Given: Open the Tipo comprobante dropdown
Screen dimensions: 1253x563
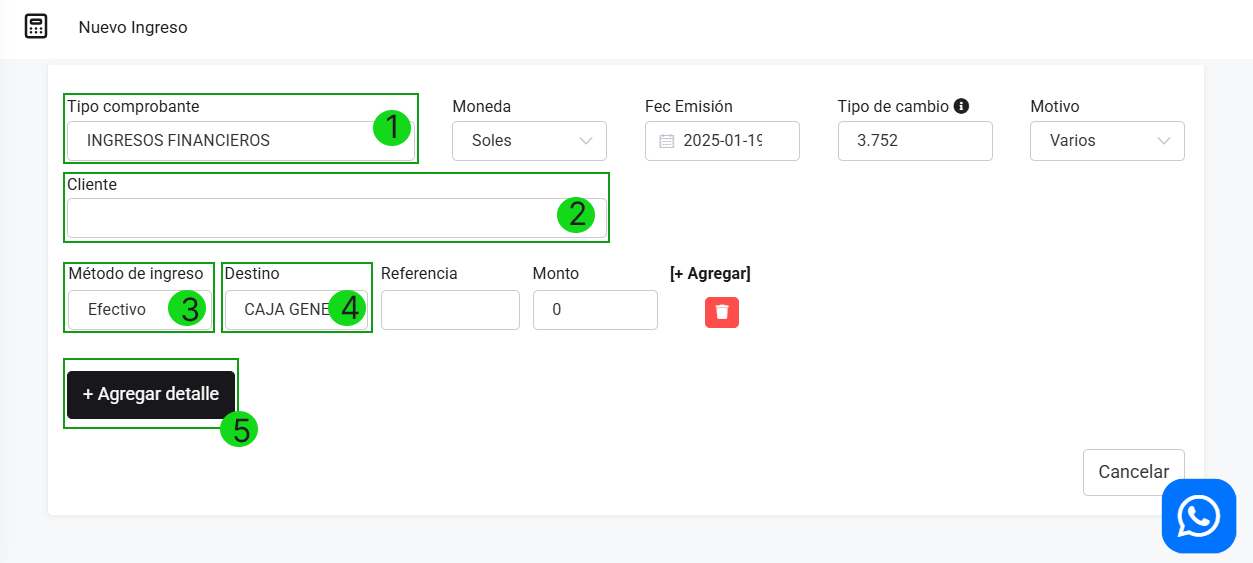Looking at the screenshot, I should tap(220, 141).
